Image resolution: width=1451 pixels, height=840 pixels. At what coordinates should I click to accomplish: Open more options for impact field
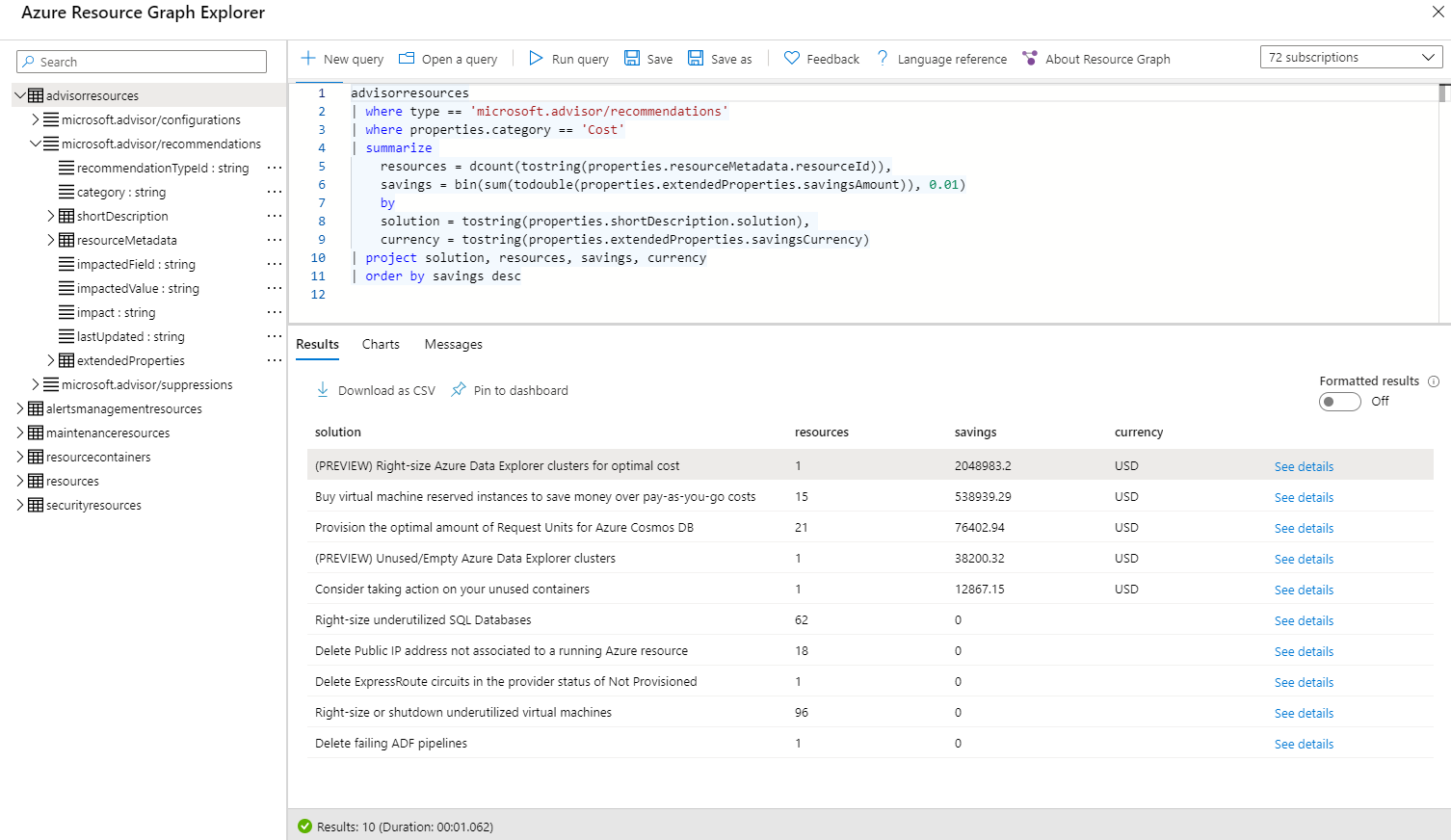point(275,312)
